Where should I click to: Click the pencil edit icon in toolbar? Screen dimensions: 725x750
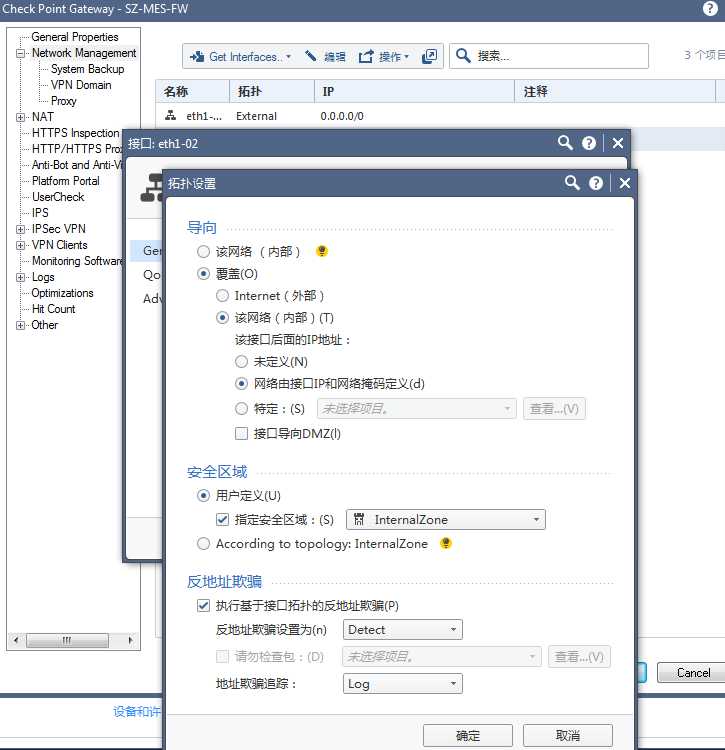[311, 56]
